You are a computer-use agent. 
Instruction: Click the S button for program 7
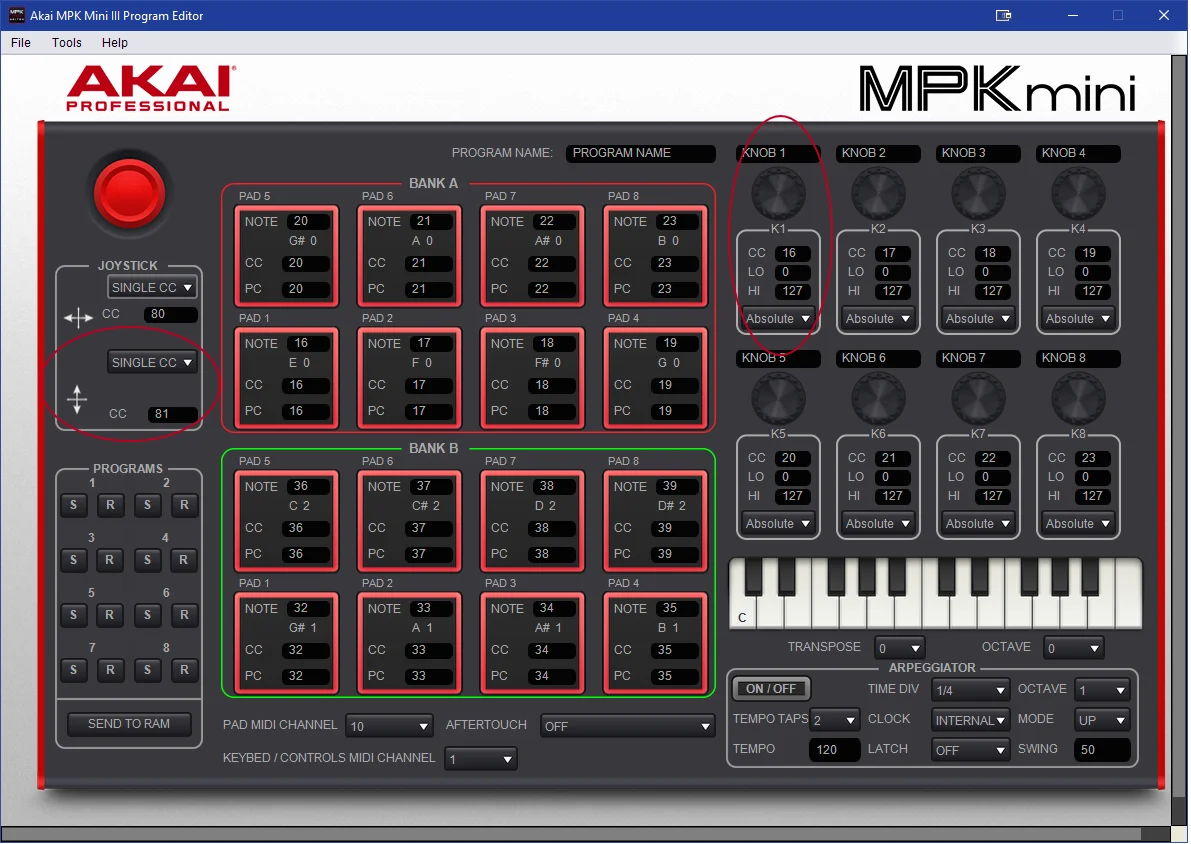74,670
